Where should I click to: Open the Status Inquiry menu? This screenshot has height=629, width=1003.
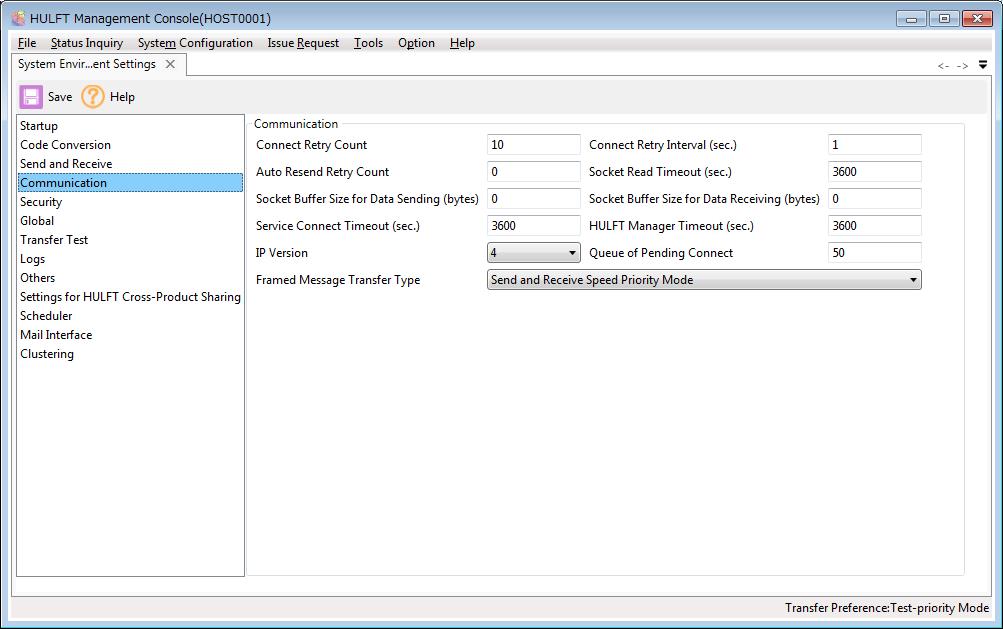click(x=86, y=43)
